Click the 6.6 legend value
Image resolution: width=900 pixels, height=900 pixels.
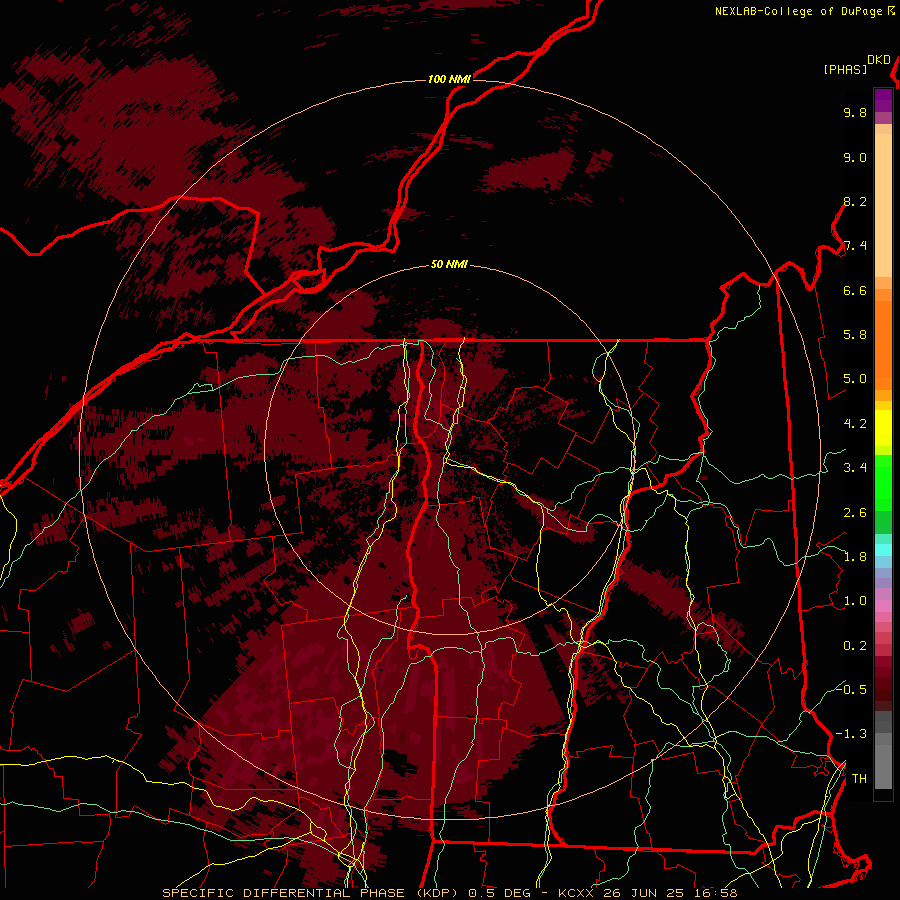(x=855, y=290)
